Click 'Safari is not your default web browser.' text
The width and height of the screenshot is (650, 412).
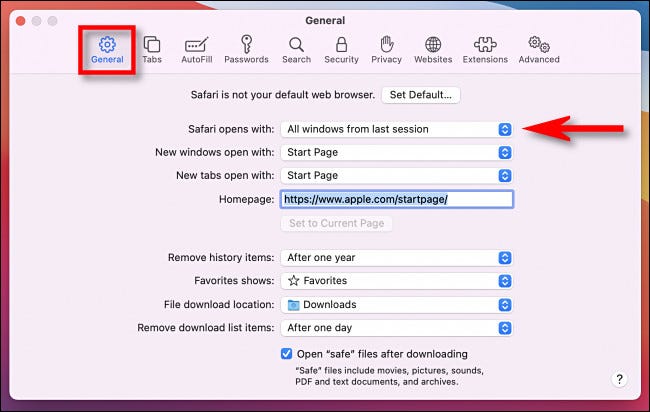pyautogui.click(x=283, y=95)
